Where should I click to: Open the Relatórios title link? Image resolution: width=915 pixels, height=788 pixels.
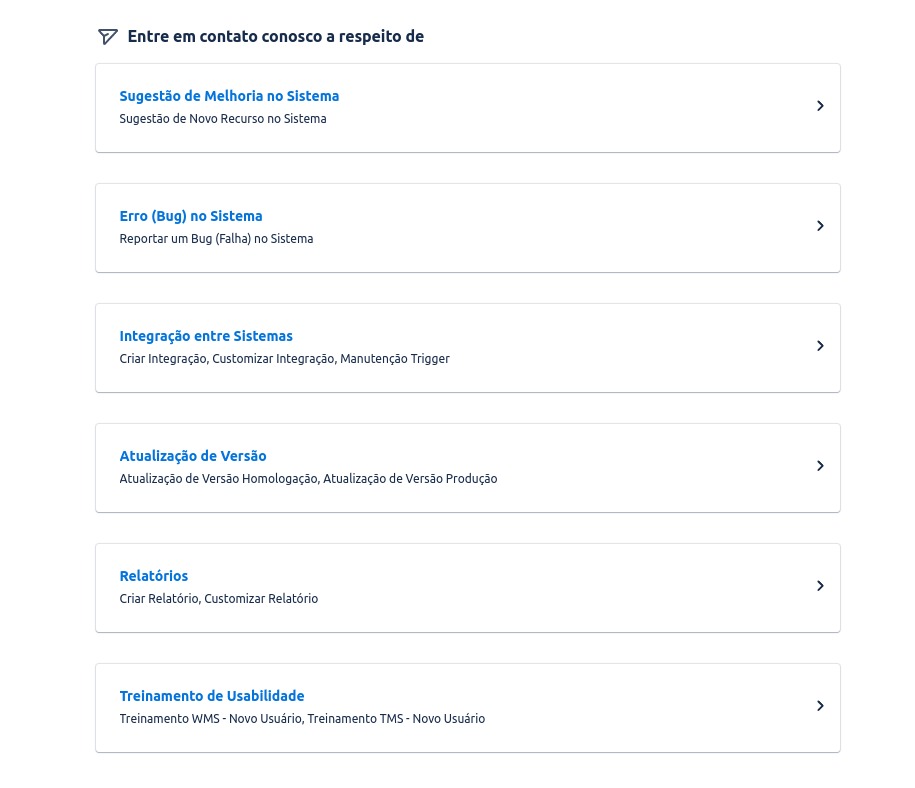154,576
